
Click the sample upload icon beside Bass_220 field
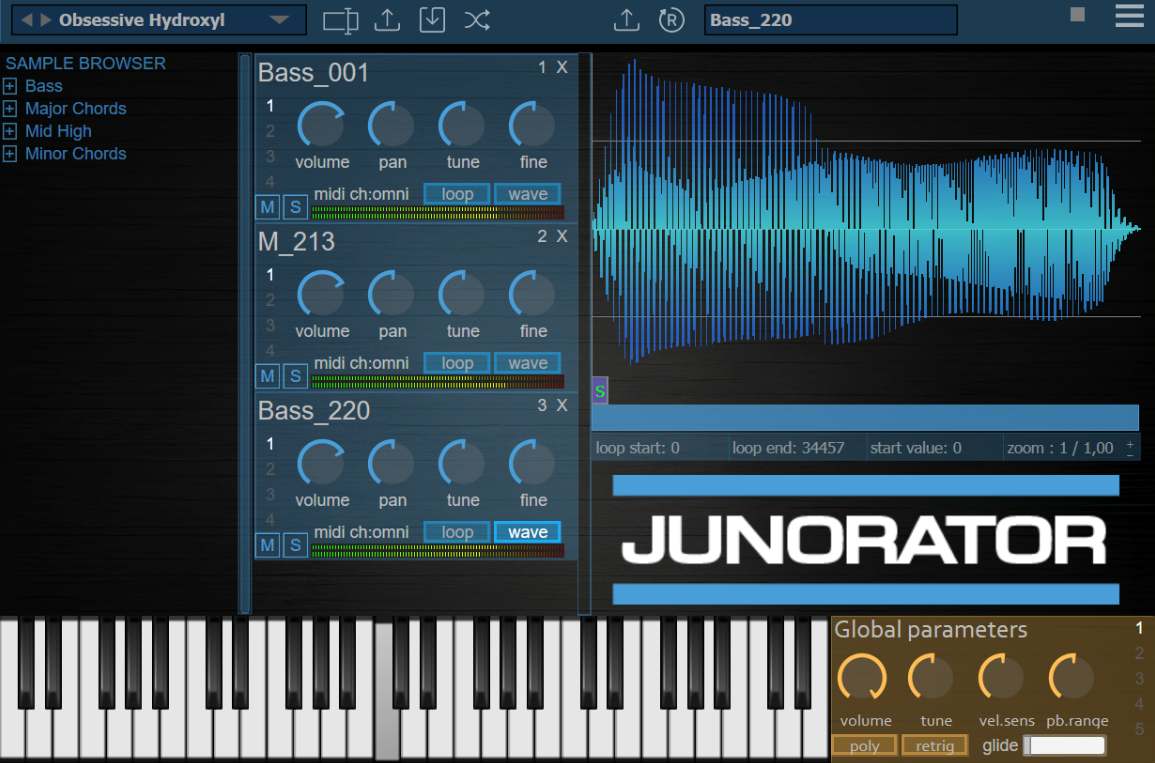627,18
